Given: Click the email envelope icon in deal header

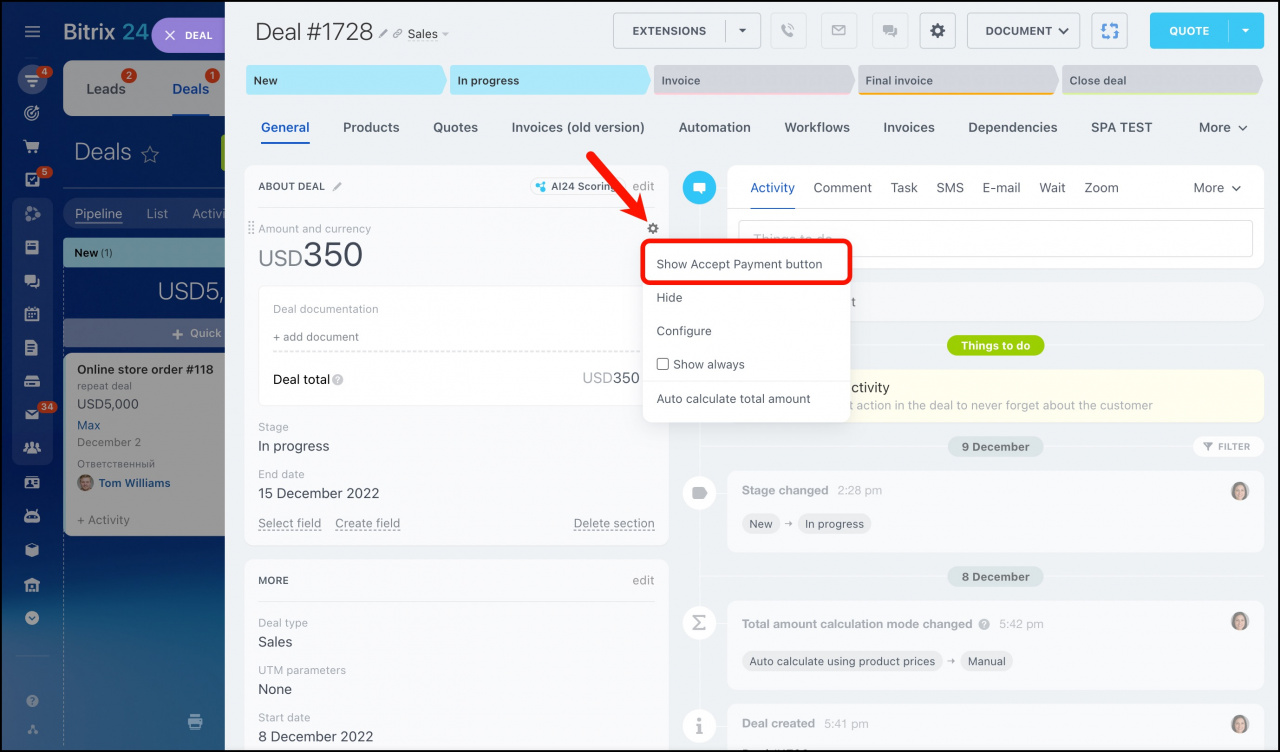Looking at the screenshot, I should [x=839, y=31].
